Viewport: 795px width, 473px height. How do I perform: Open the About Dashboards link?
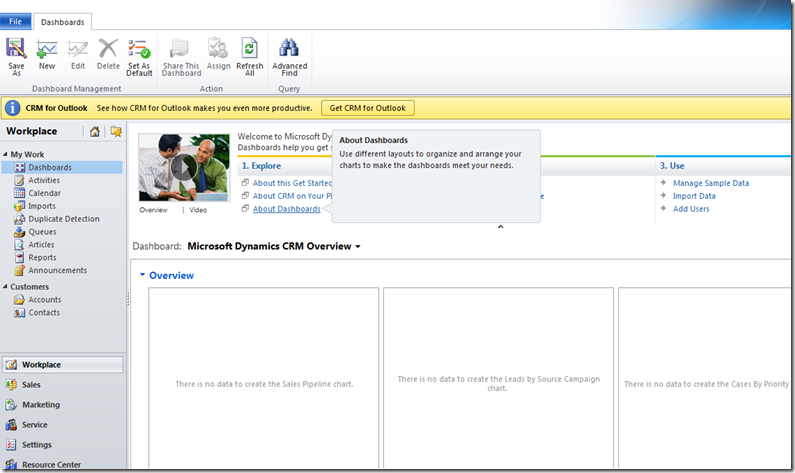pyautogui.click(x=286, y=209)
